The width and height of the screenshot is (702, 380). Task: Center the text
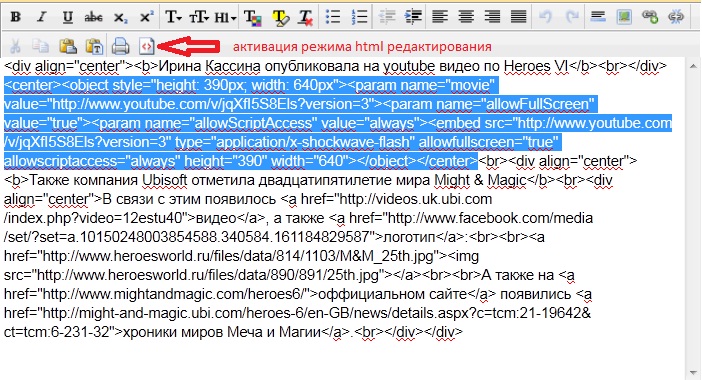click(x=466, y=17)
